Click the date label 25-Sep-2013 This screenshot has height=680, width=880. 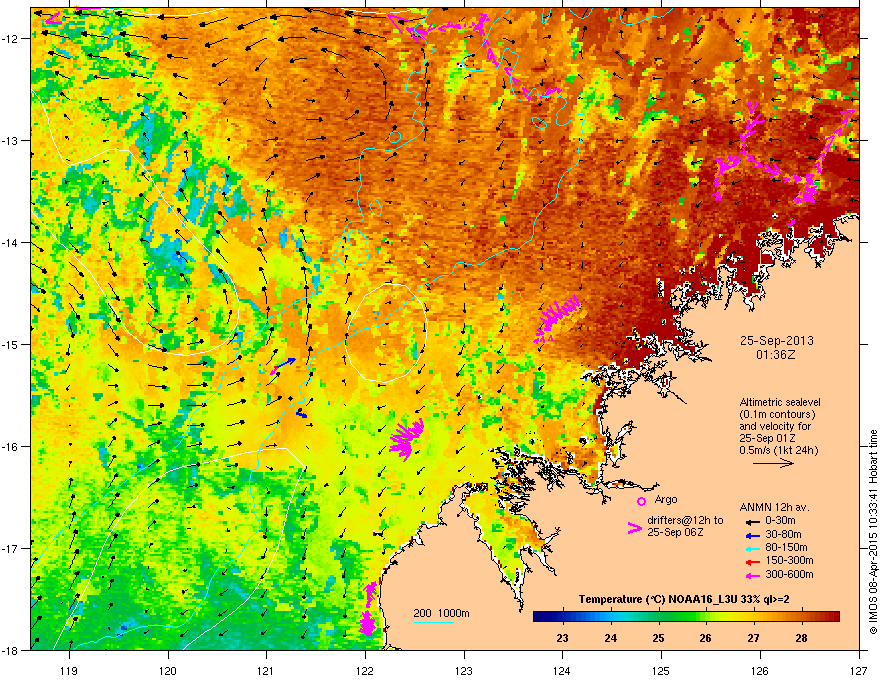776,341
